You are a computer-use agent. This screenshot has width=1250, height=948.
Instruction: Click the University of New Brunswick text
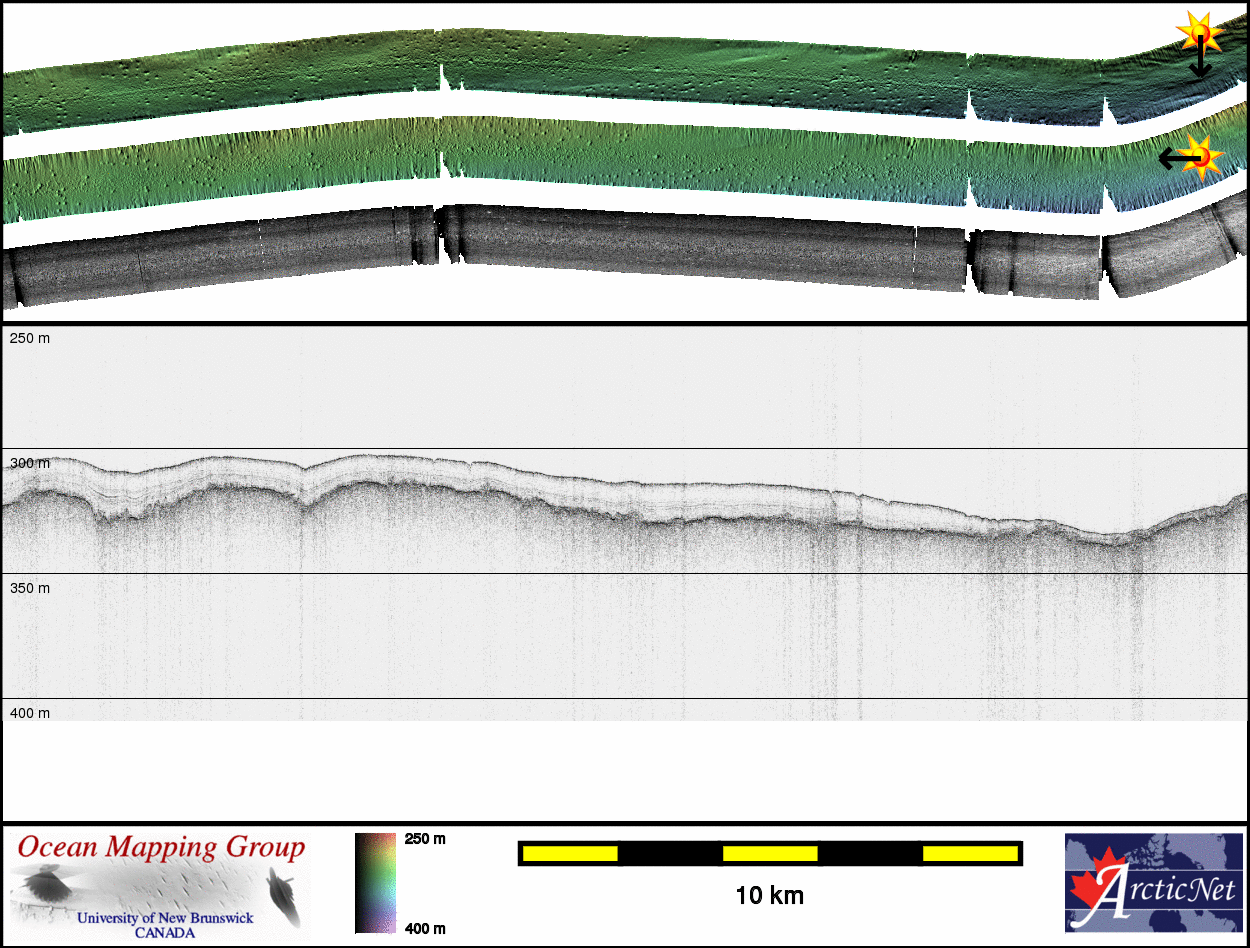[165, 918]
